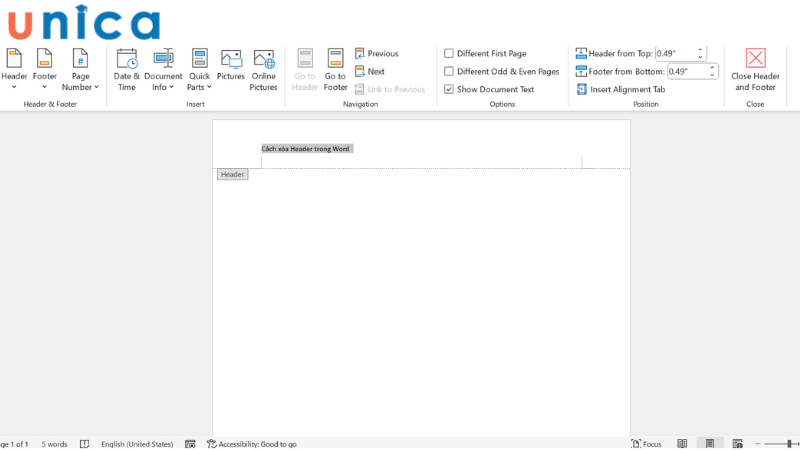Click the zoom slider handle
The height and width of the screenshot is (450, 800).
pos(789,444)
